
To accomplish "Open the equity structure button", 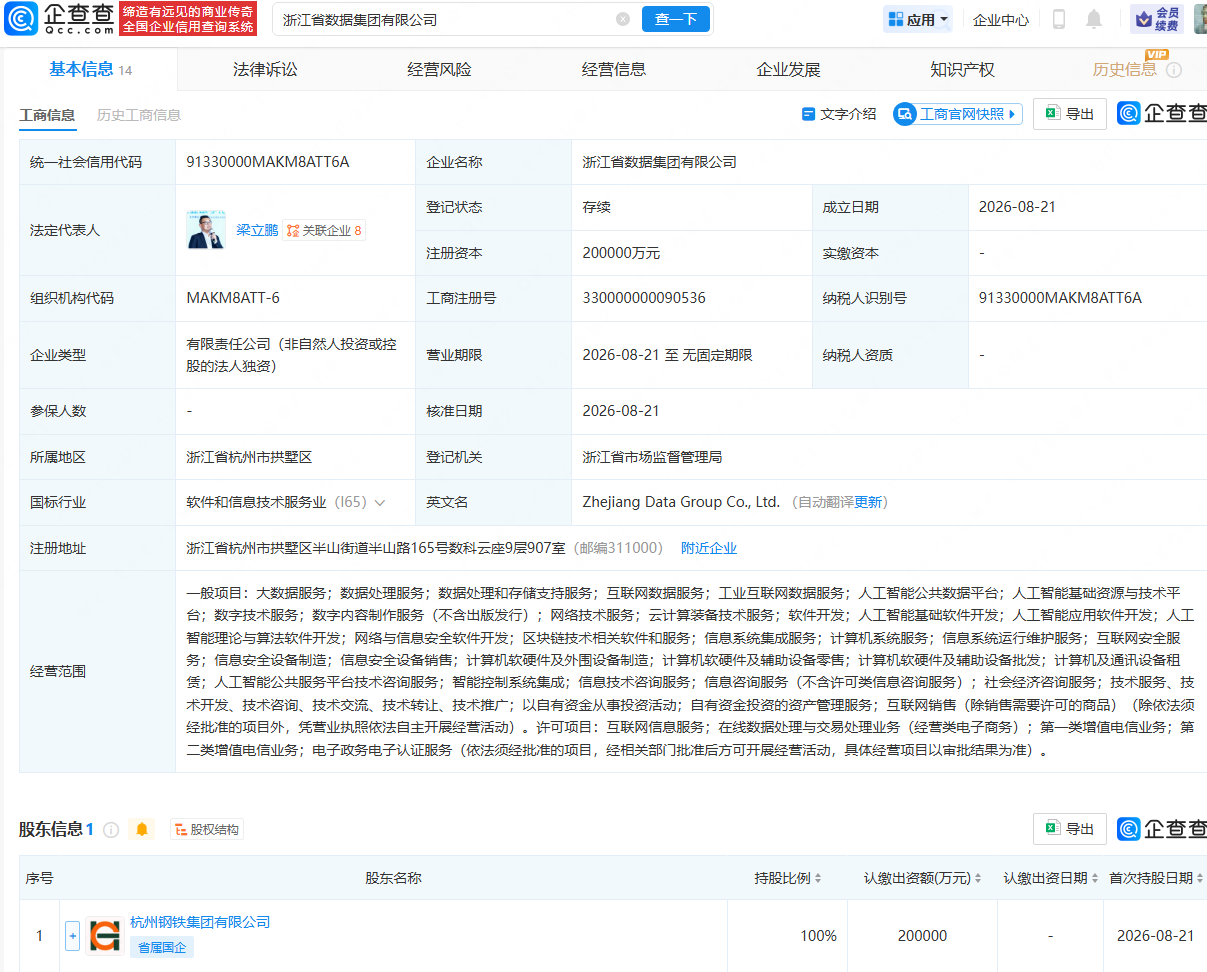I will tap(207, 829).
